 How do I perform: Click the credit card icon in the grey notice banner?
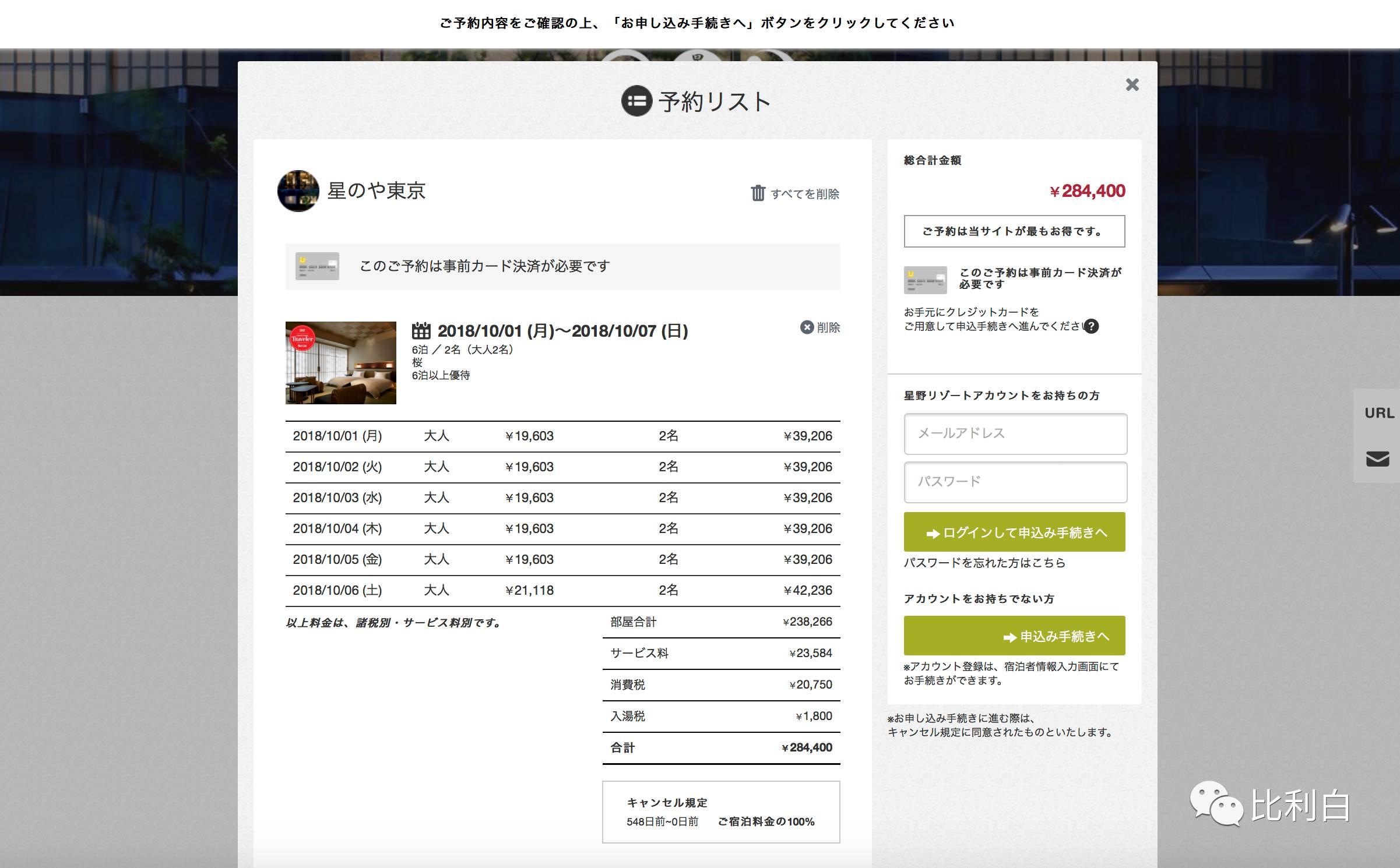[317, 266]
